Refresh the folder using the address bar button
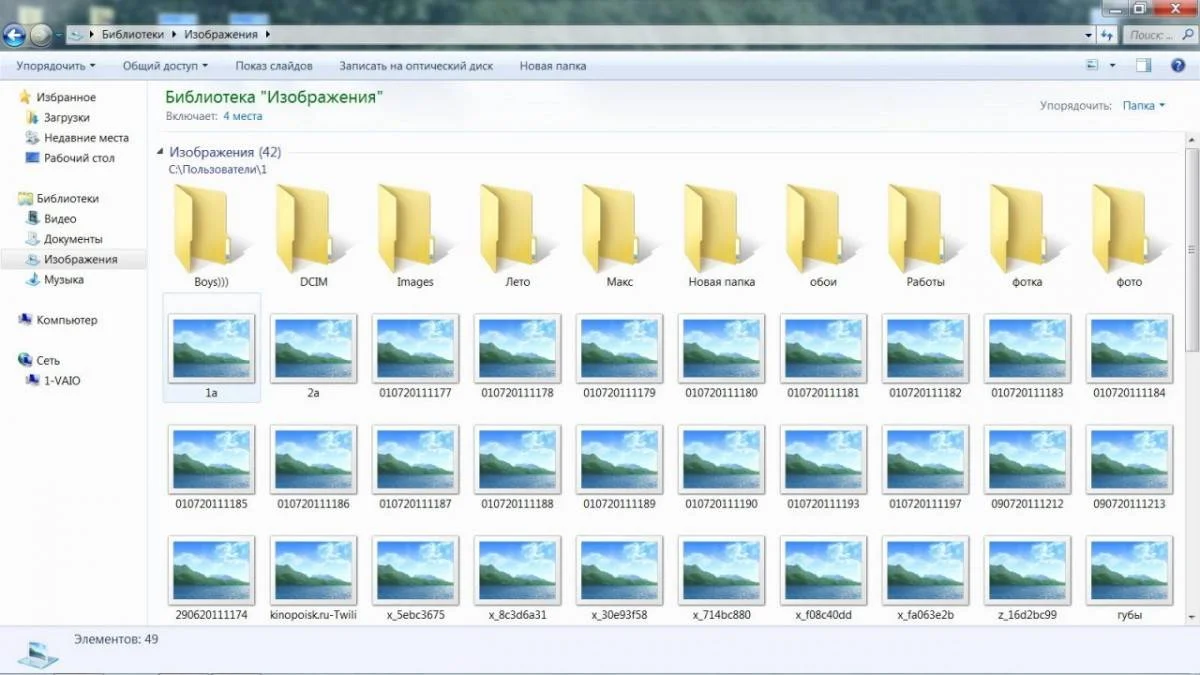 pyautogui.click(x=1106, y=34)
